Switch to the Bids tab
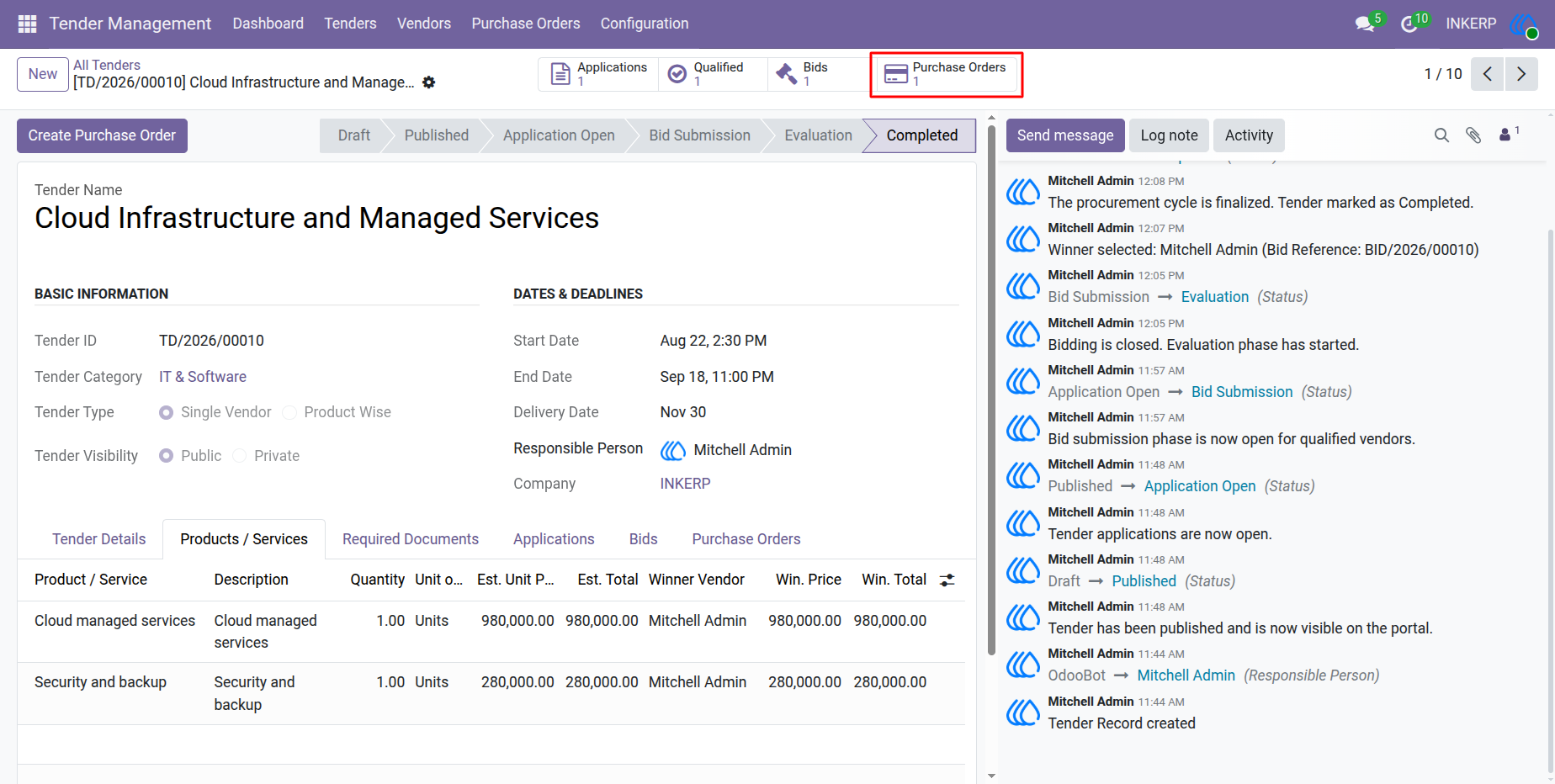This screenshot has width=1555, height=784. click(644, 539)
